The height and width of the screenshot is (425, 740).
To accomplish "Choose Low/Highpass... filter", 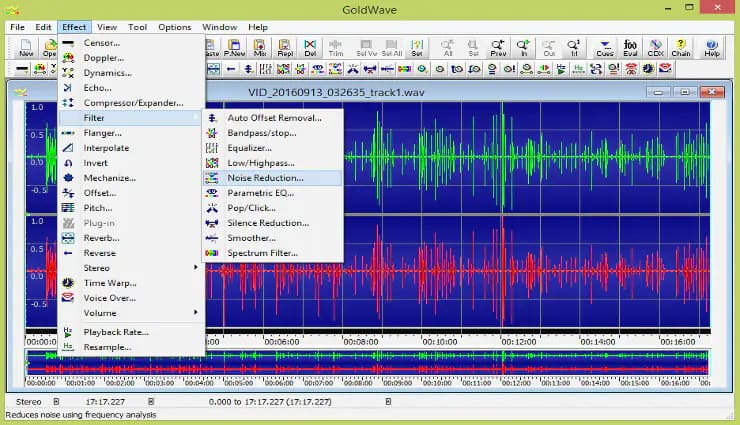I will tap(272, 163).
